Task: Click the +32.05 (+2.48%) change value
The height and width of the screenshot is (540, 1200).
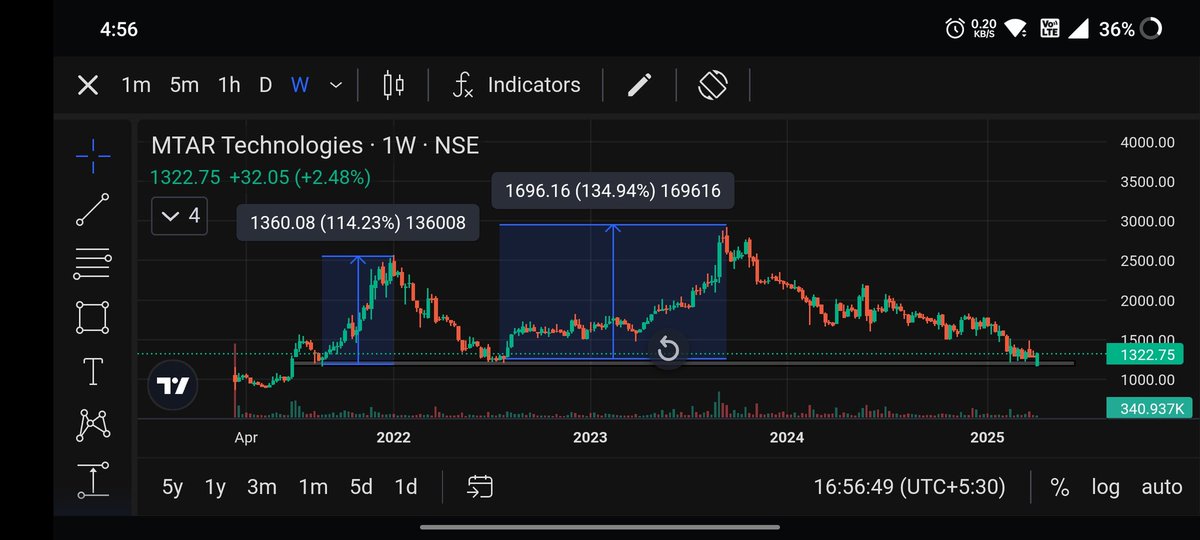Action: click(x=300, y=177)
